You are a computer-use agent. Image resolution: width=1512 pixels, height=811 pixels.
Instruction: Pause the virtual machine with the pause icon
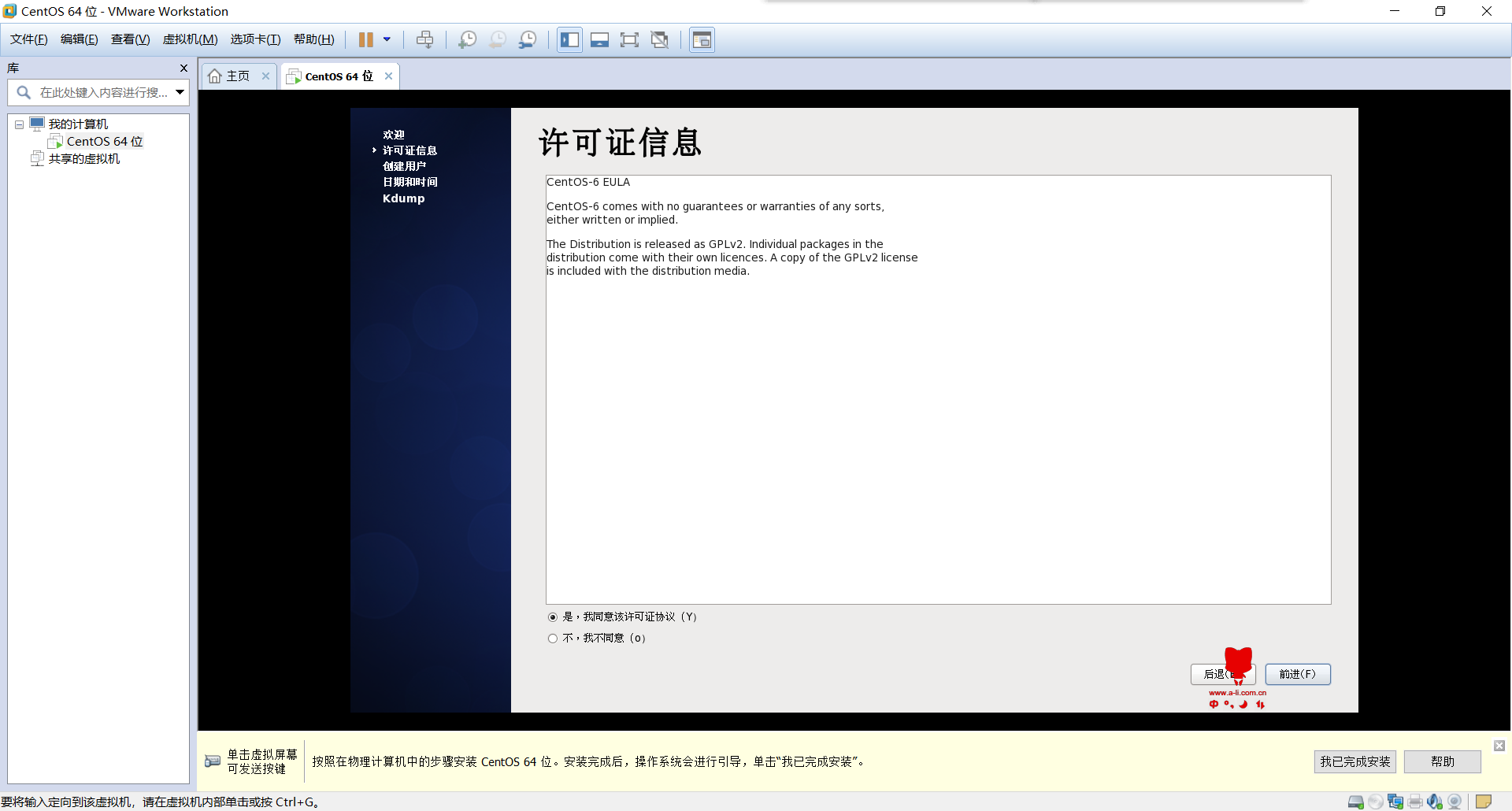point(366,39)
